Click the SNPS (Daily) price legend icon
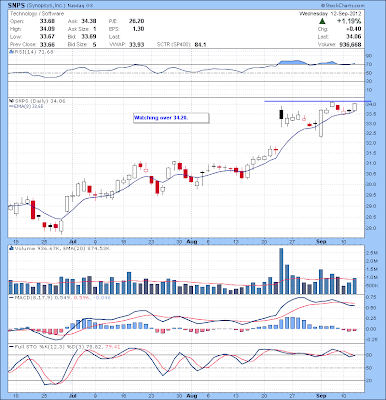This screenshot has height=400, width=386. [x=11, y=101]
